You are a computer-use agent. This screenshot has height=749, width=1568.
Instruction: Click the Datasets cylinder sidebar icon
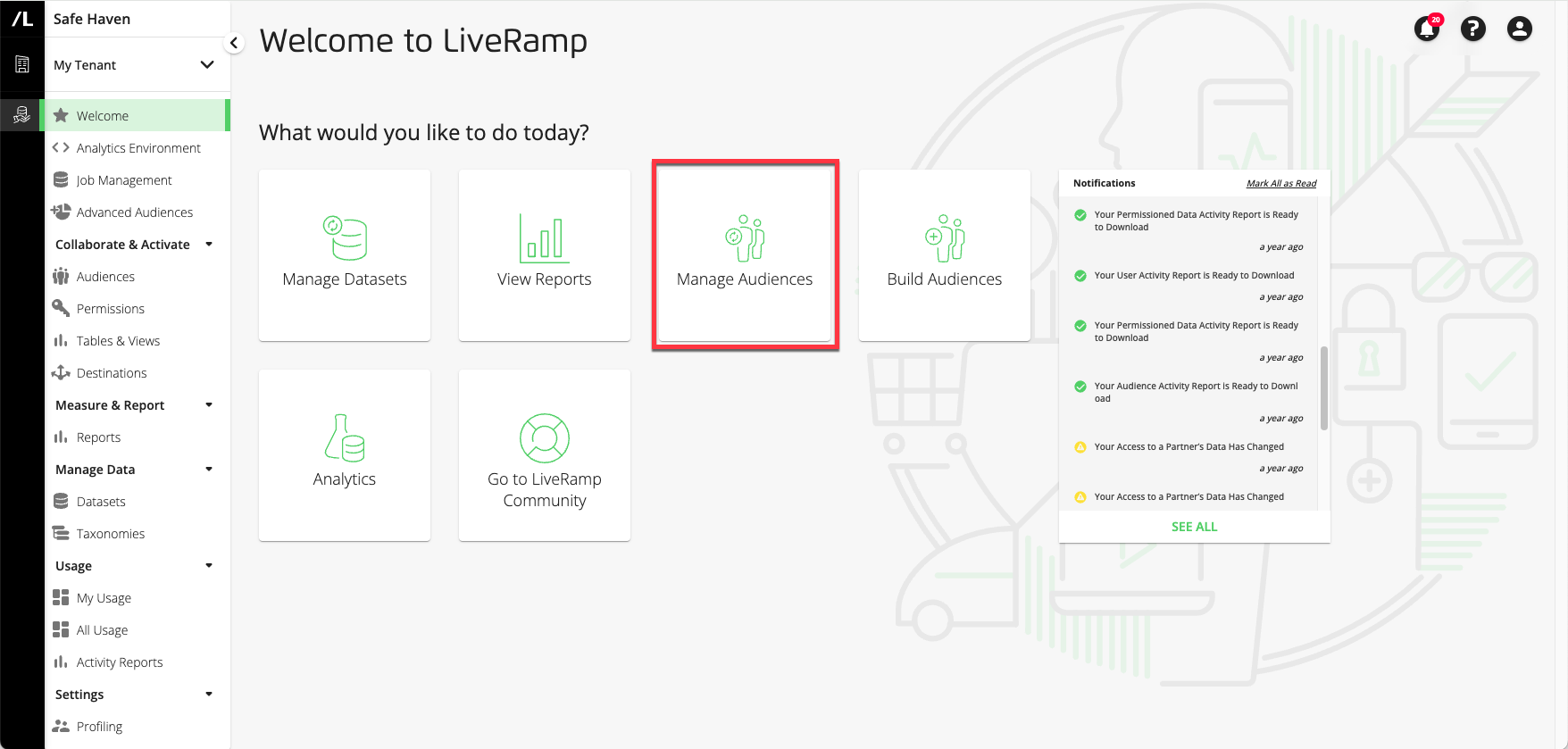pos(61,501)
